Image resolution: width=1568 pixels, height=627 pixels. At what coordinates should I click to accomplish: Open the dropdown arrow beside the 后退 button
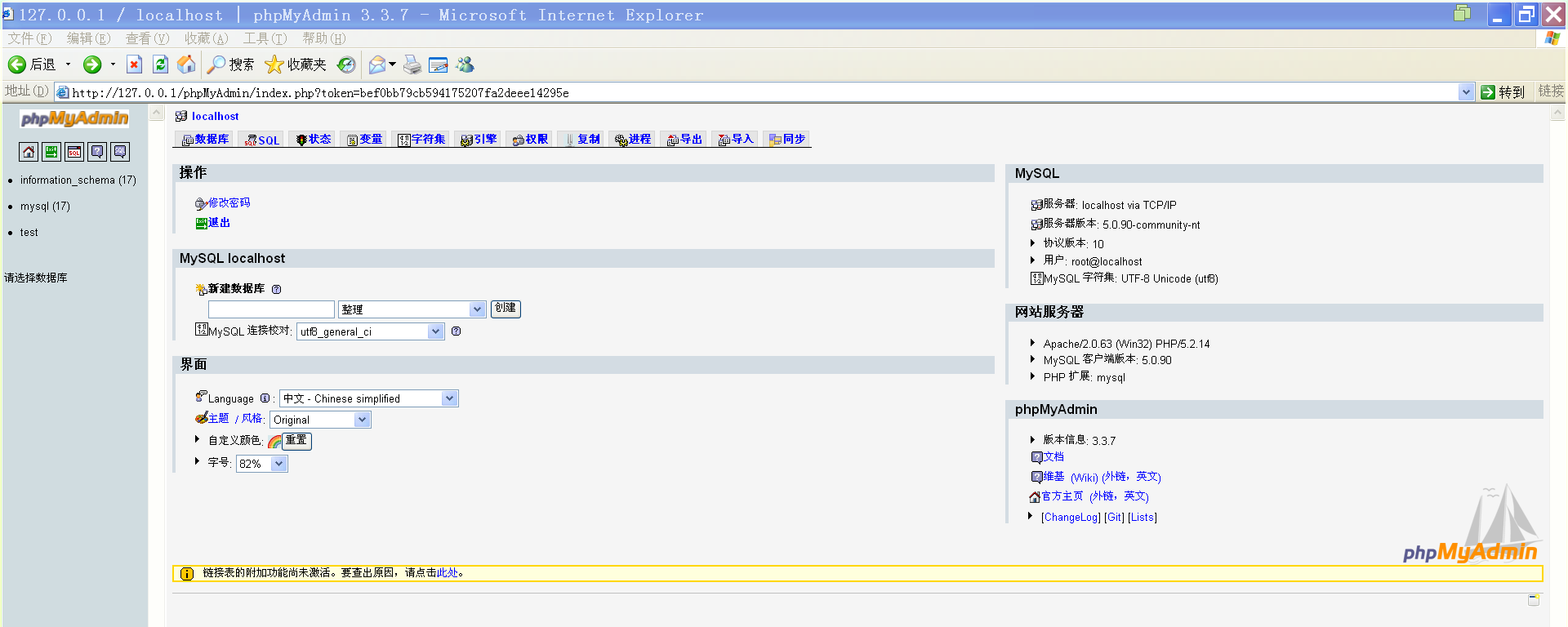click(68, 64)
